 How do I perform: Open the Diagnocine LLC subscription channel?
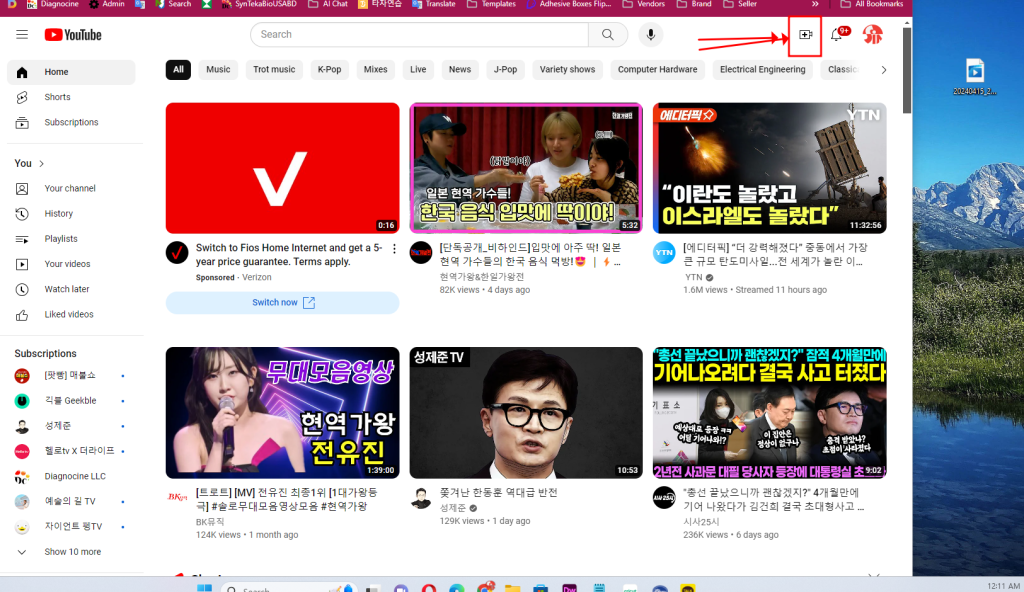[x=74, y=476]
